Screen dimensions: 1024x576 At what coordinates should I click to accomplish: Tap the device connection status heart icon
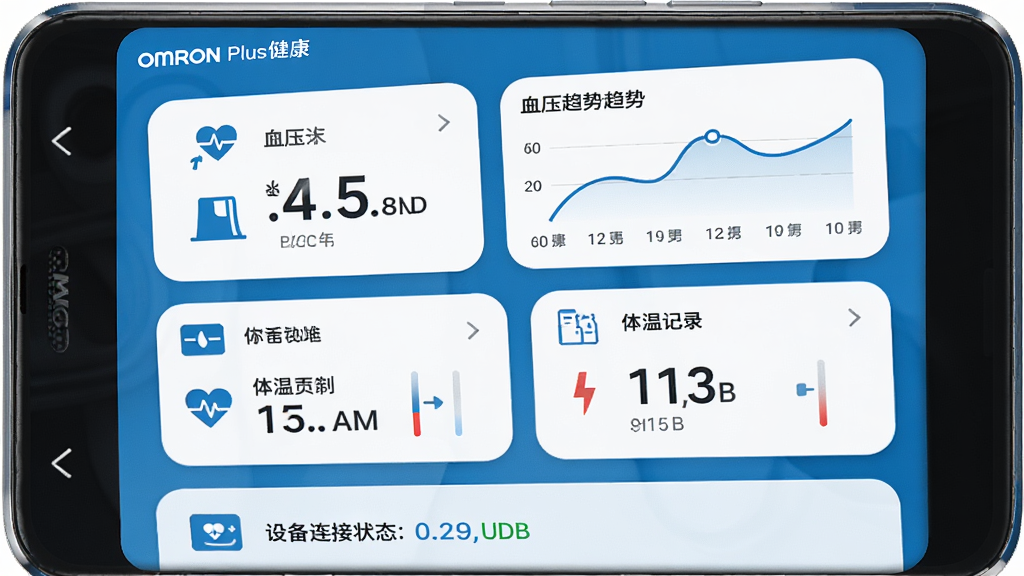pyautogui.click(x=216, y=532)
